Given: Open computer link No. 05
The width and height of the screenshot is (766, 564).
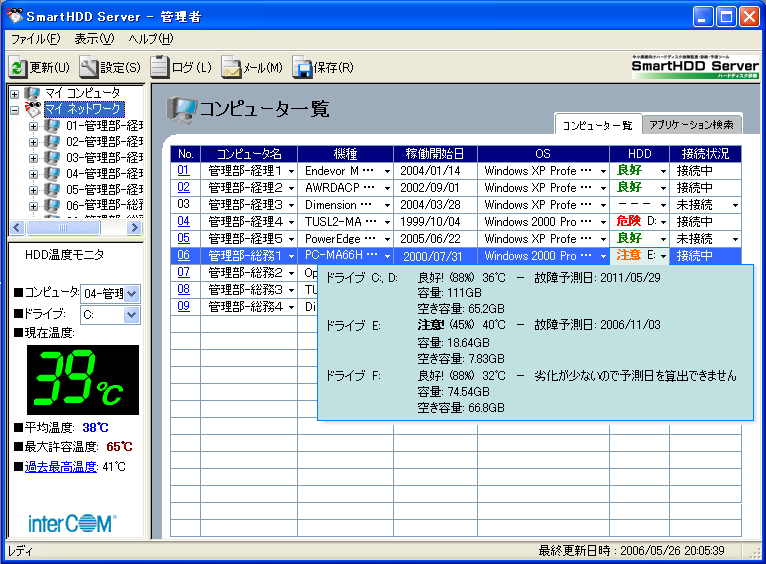Looking at the screenshot, I should (183, 238).
